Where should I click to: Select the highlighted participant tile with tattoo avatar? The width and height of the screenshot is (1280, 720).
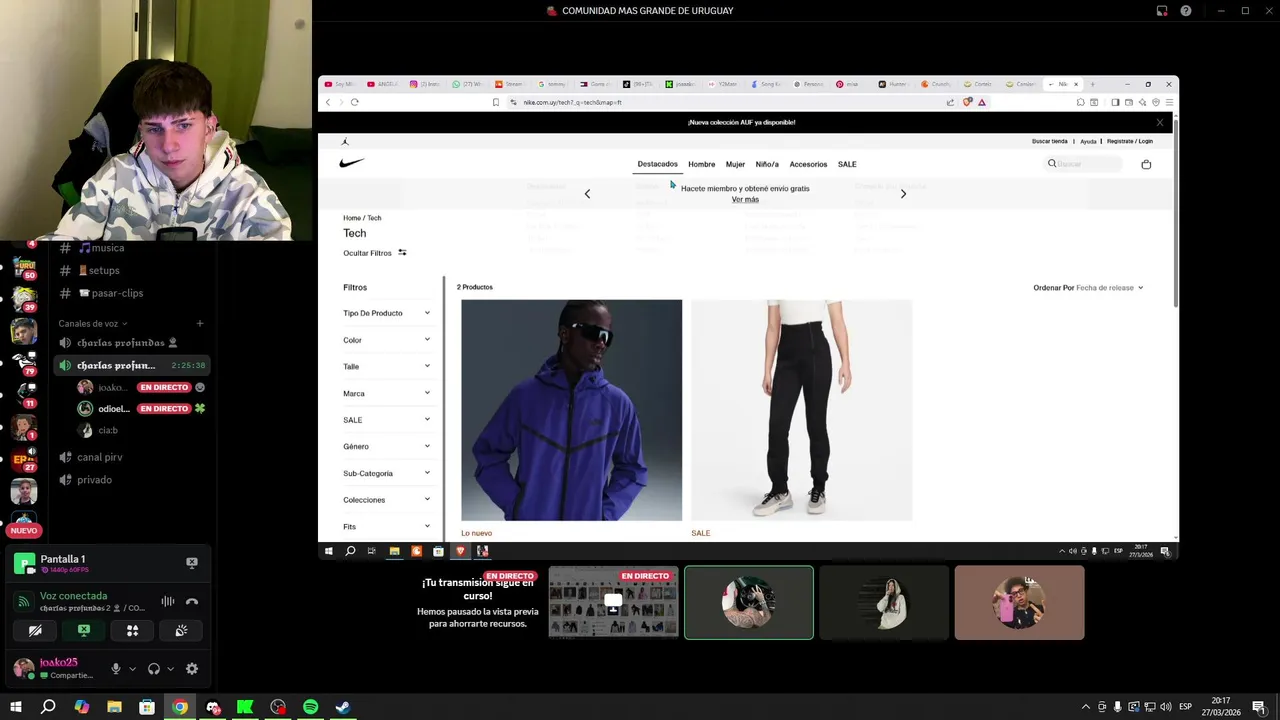pyautogui.click(x=749, y=602)
